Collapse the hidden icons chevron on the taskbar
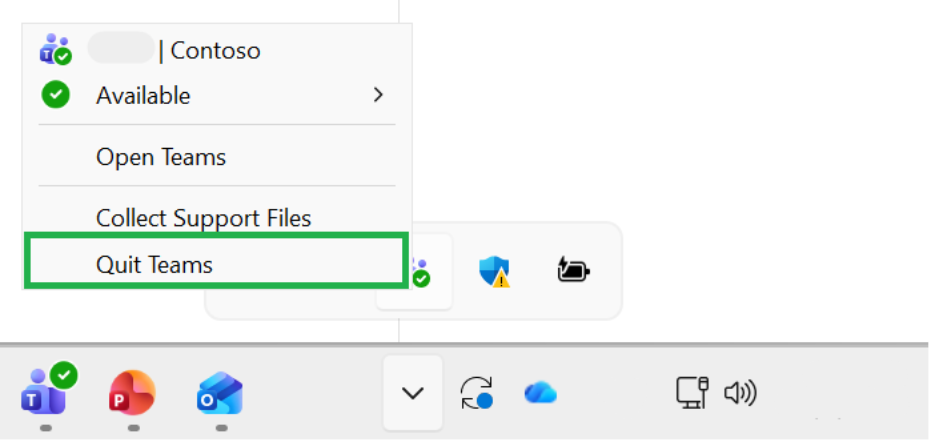The image size is (936, 442). (413, 393)
